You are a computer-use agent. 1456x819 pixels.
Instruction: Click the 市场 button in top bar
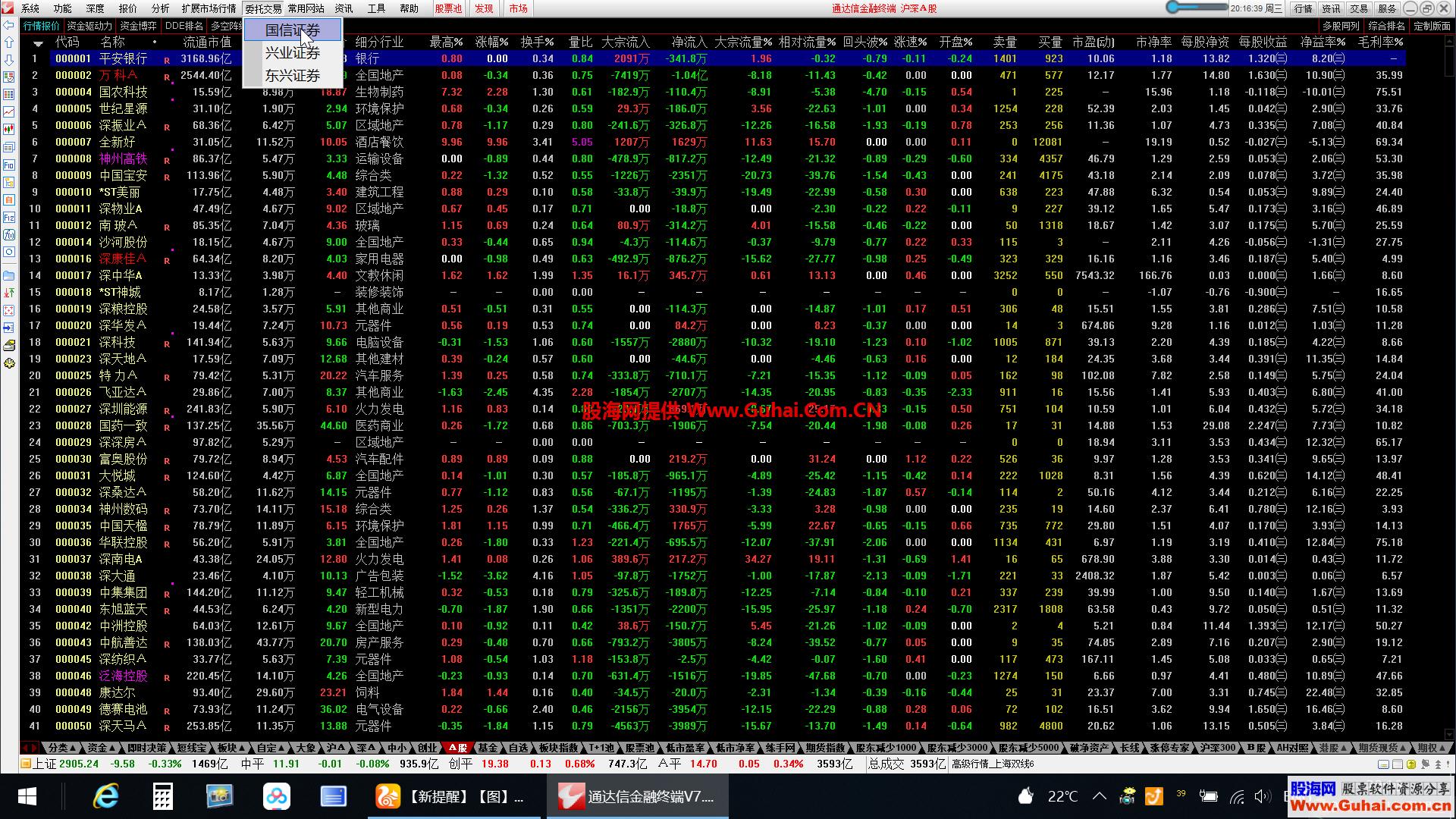[x=519, y=8]
